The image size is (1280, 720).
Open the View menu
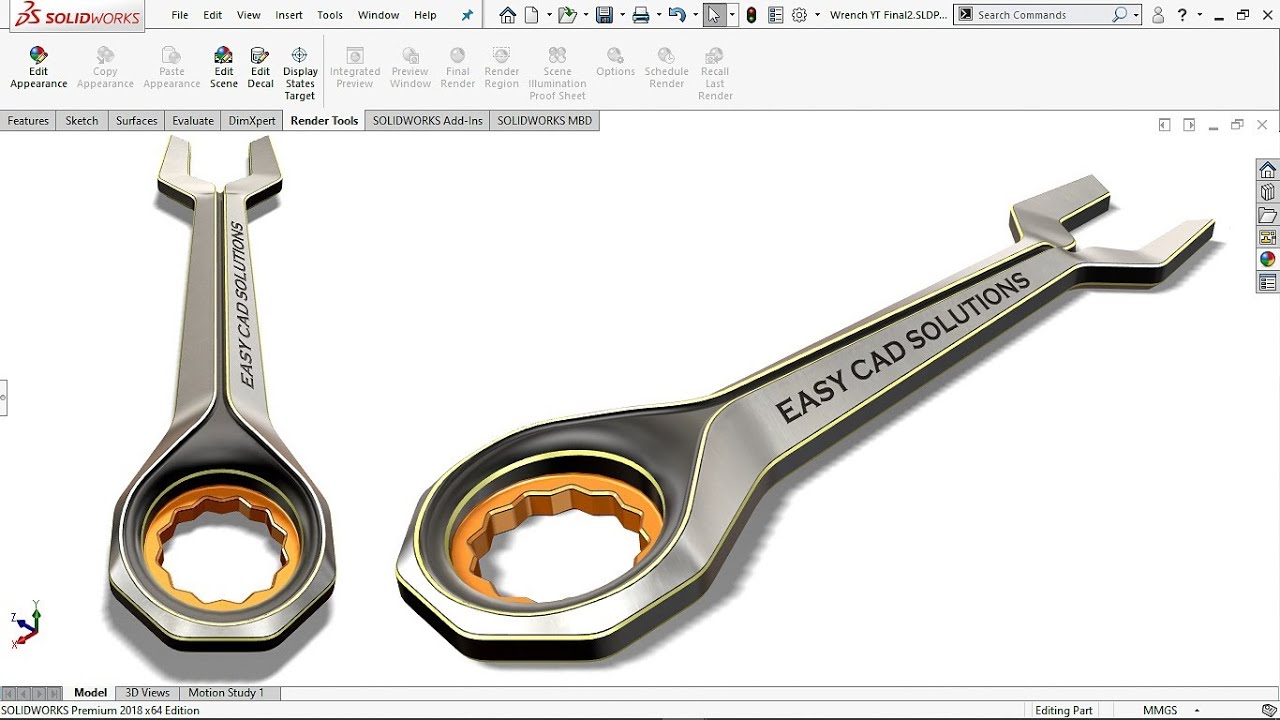click(x=249, y=15)
